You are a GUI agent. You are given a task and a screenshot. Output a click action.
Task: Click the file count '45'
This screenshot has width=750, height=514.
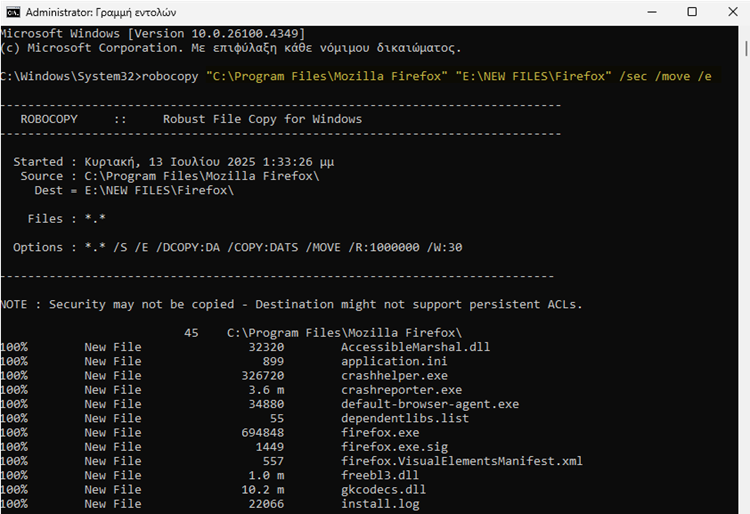[x=191, y=333]
